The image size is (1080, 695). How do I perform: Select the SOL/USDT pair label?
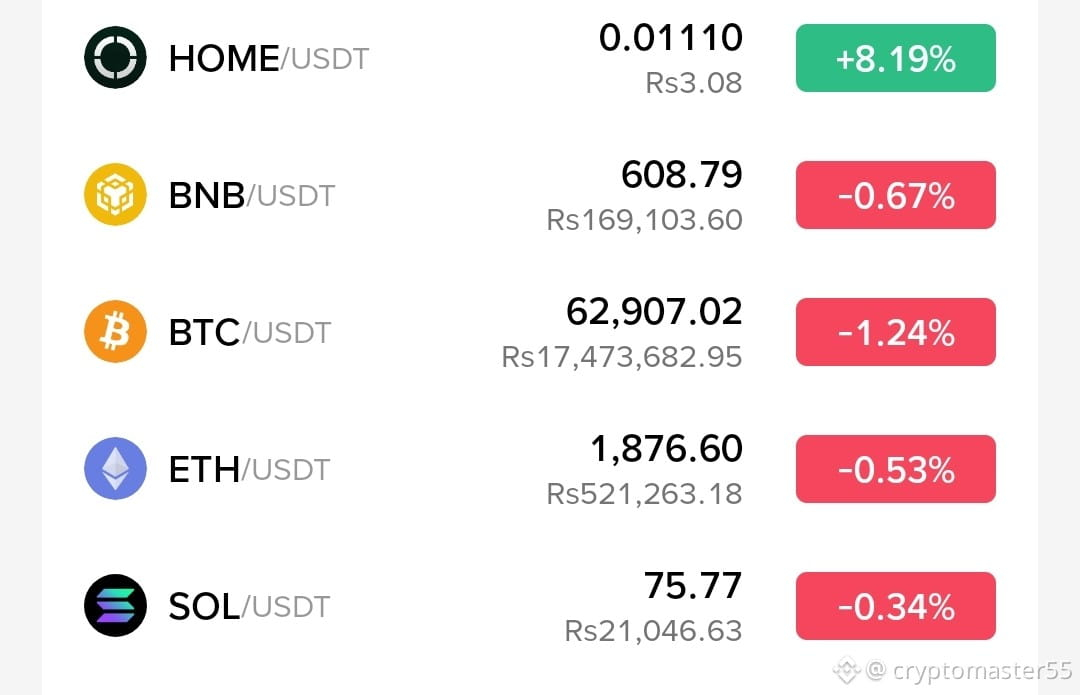click(249, 607)
